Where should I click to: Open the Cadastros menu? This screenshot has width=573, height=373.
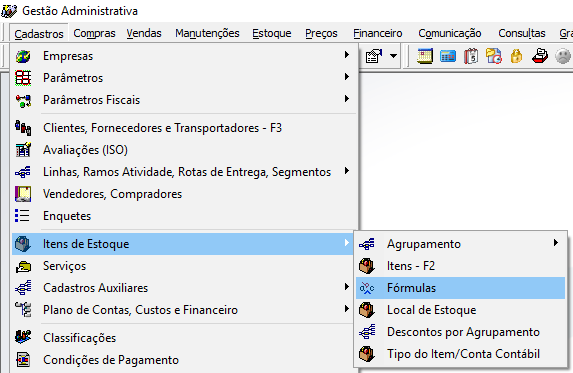39,34
